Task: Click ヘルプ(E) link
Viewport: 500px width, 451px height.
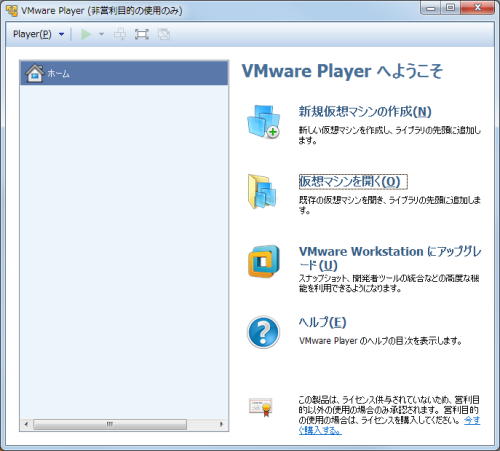Action: point(322,322)
